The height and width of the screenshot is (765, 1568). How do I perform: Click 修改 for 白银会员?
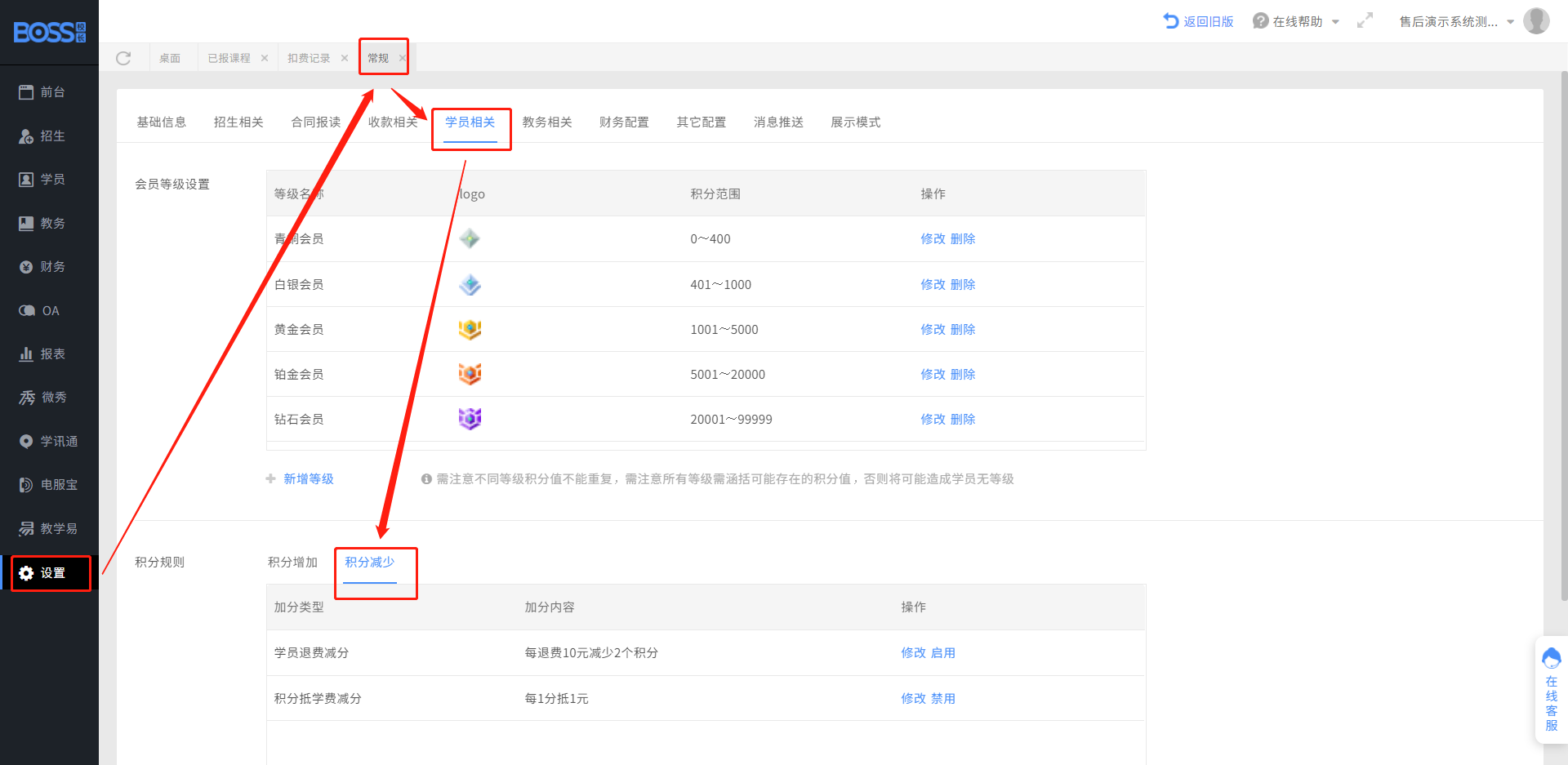click(933, 285)
